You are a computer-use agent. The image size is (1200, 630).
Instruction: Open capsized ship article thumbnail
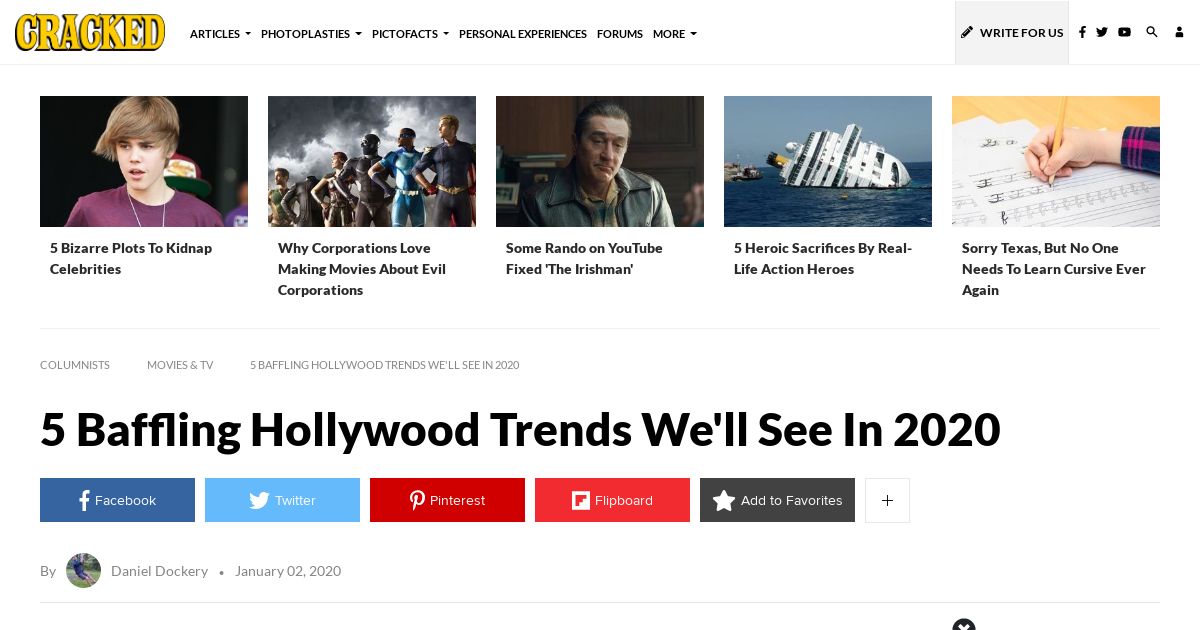coord(828,161)
